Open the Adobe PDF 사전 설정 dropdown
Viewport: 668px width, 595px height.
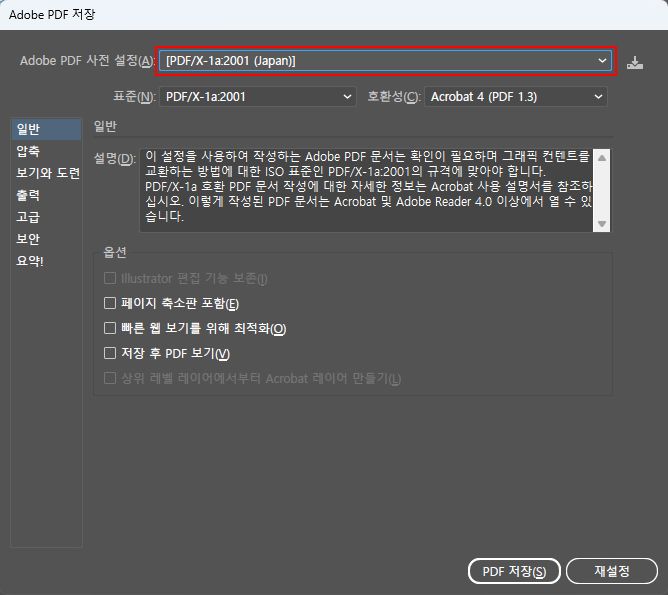tap(386, 61)
